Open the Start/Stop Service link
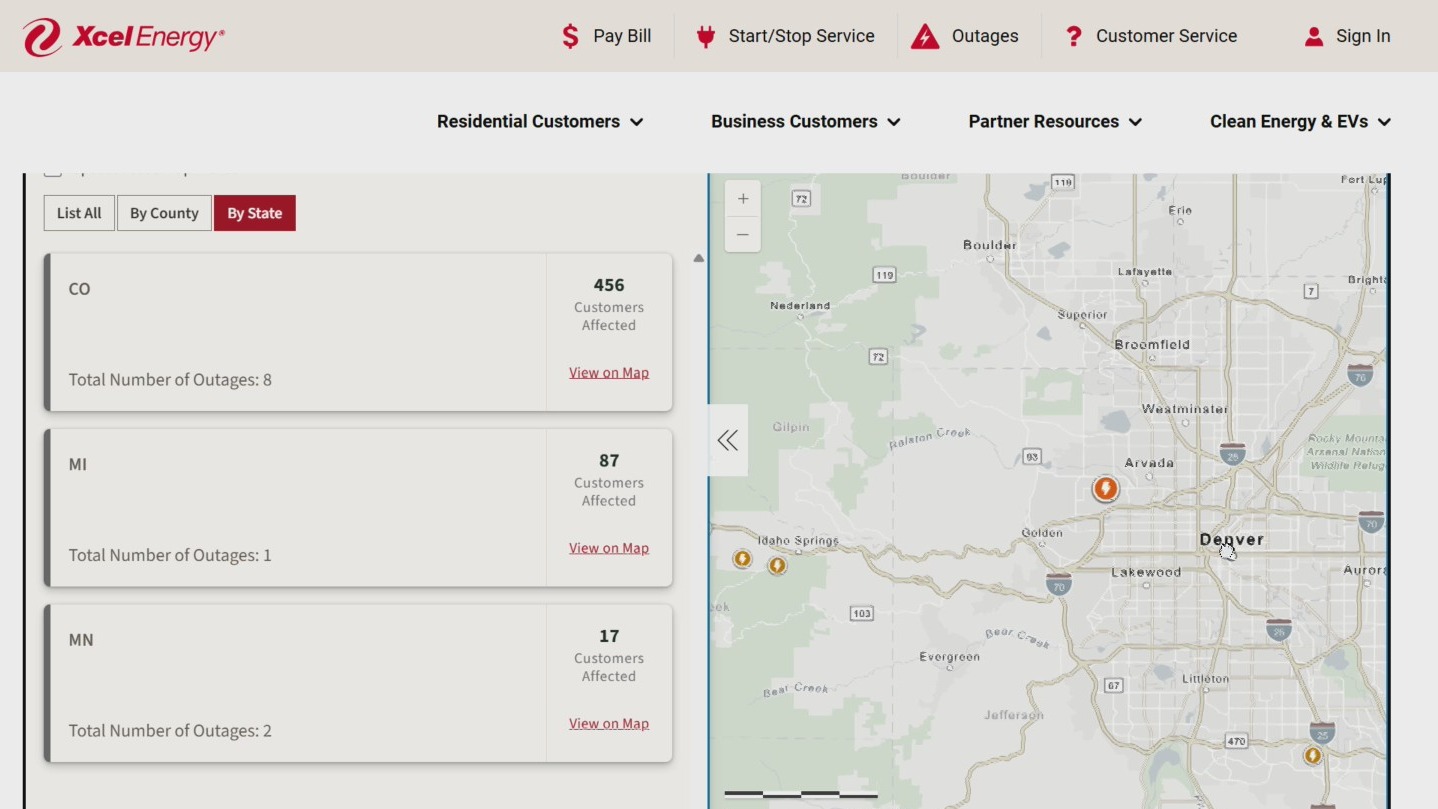1438x809 pixels. tap(802, 37)
